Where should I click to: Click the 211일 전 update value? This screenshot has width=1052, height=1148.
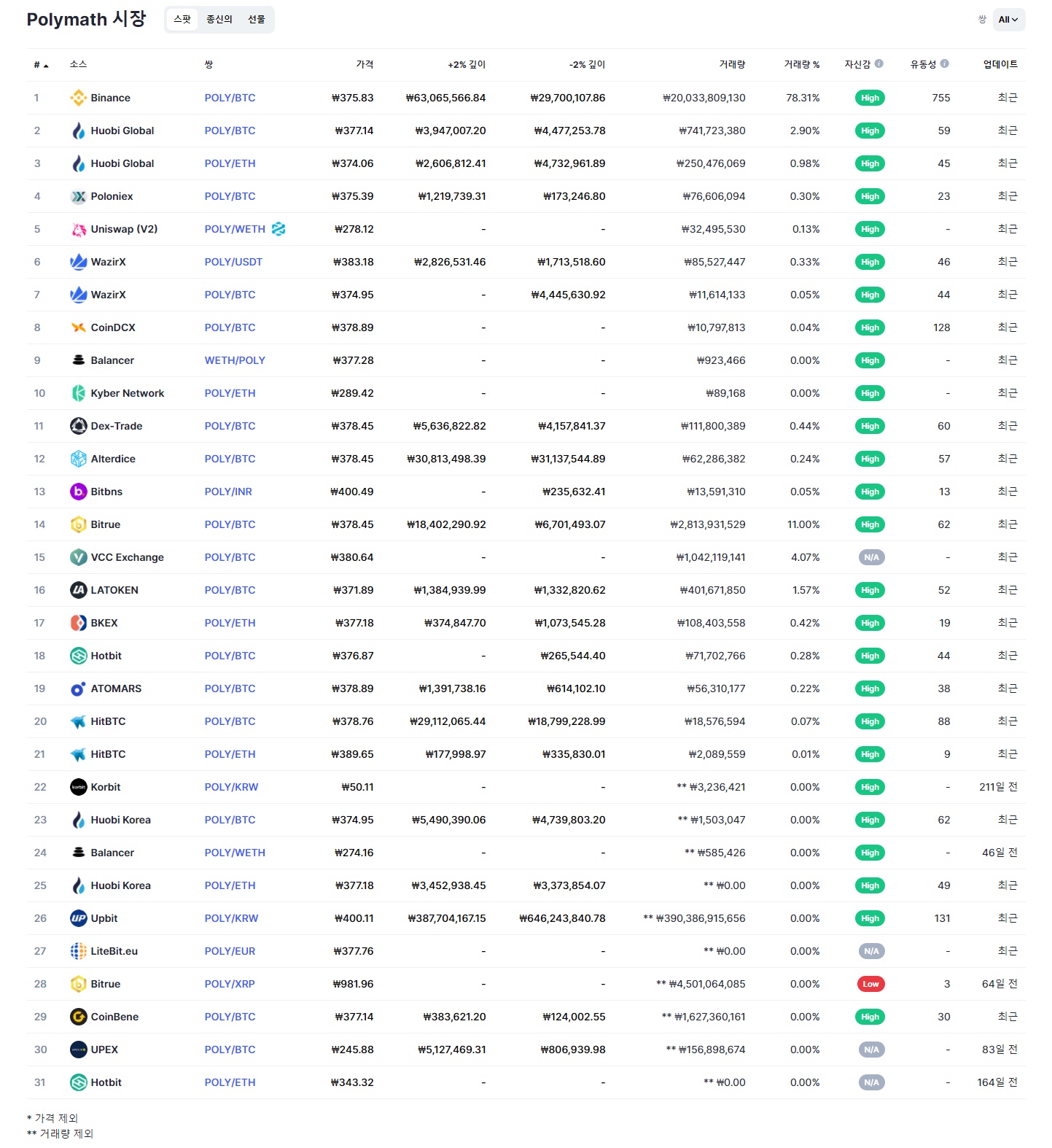pos(998,787)
